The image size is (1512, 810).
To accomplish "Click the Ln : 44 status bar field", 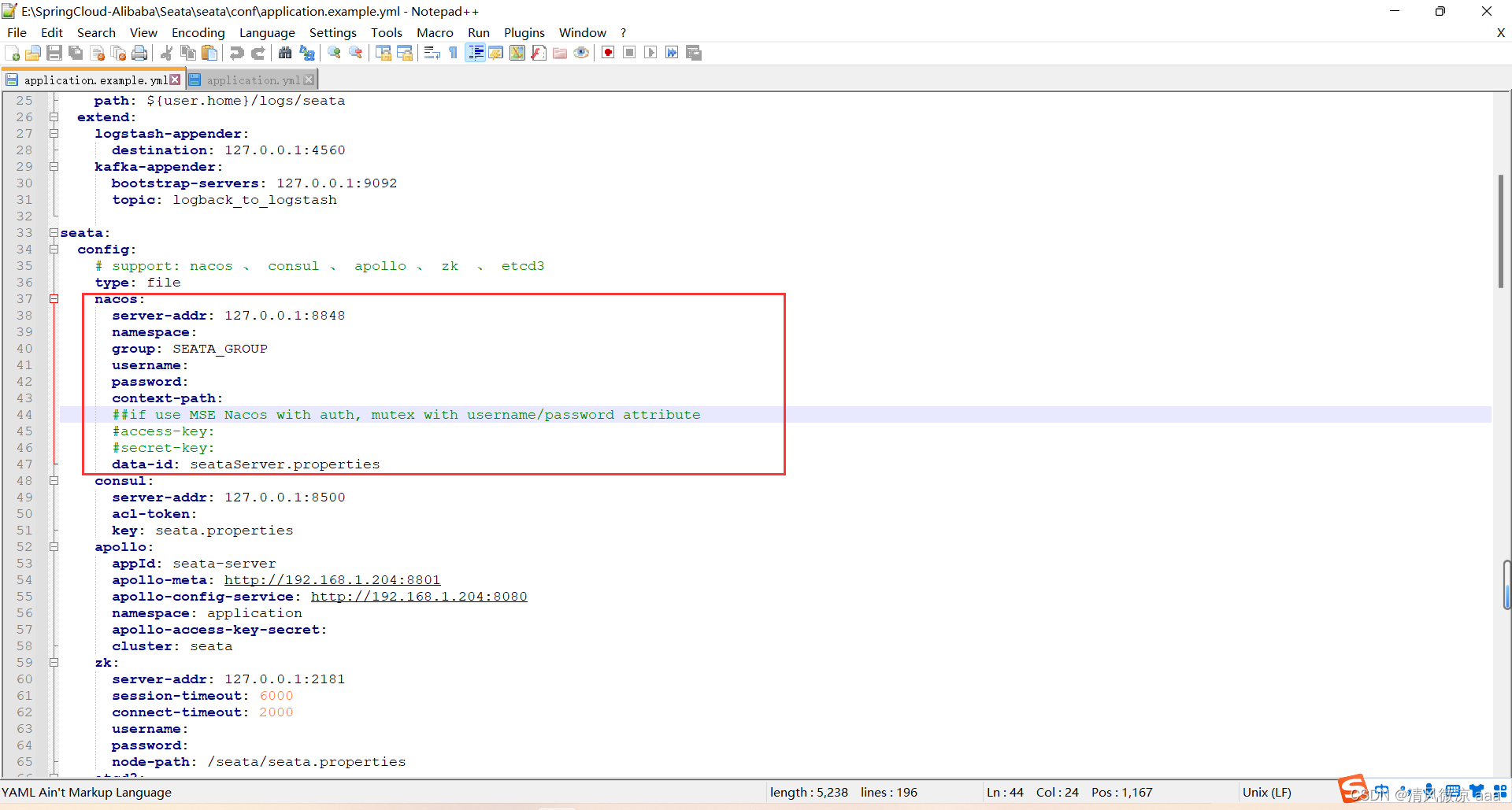I will 1006,793.
